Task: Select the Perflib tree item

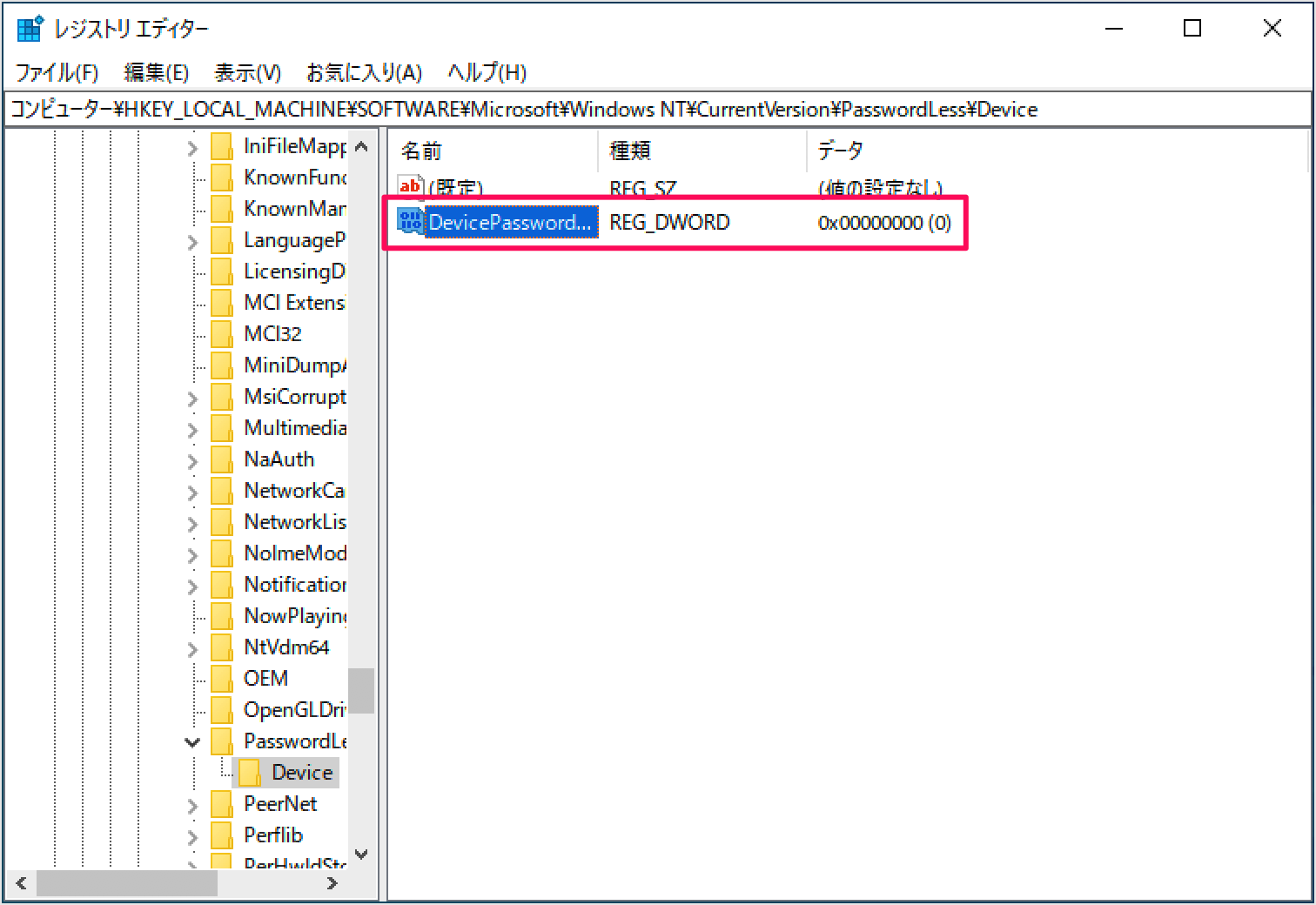Action: tap(272, 835)
